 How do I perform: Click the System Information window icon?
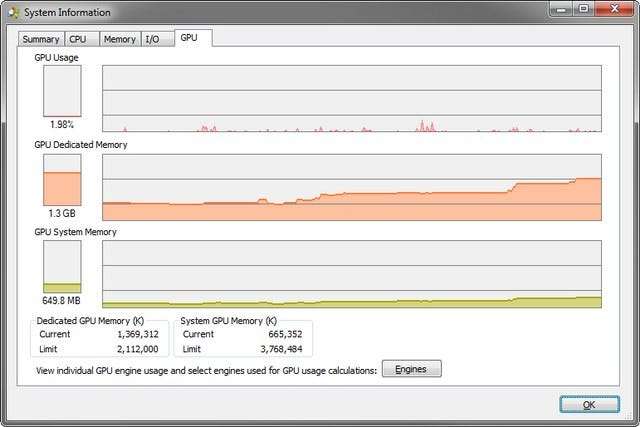[14, 13]
